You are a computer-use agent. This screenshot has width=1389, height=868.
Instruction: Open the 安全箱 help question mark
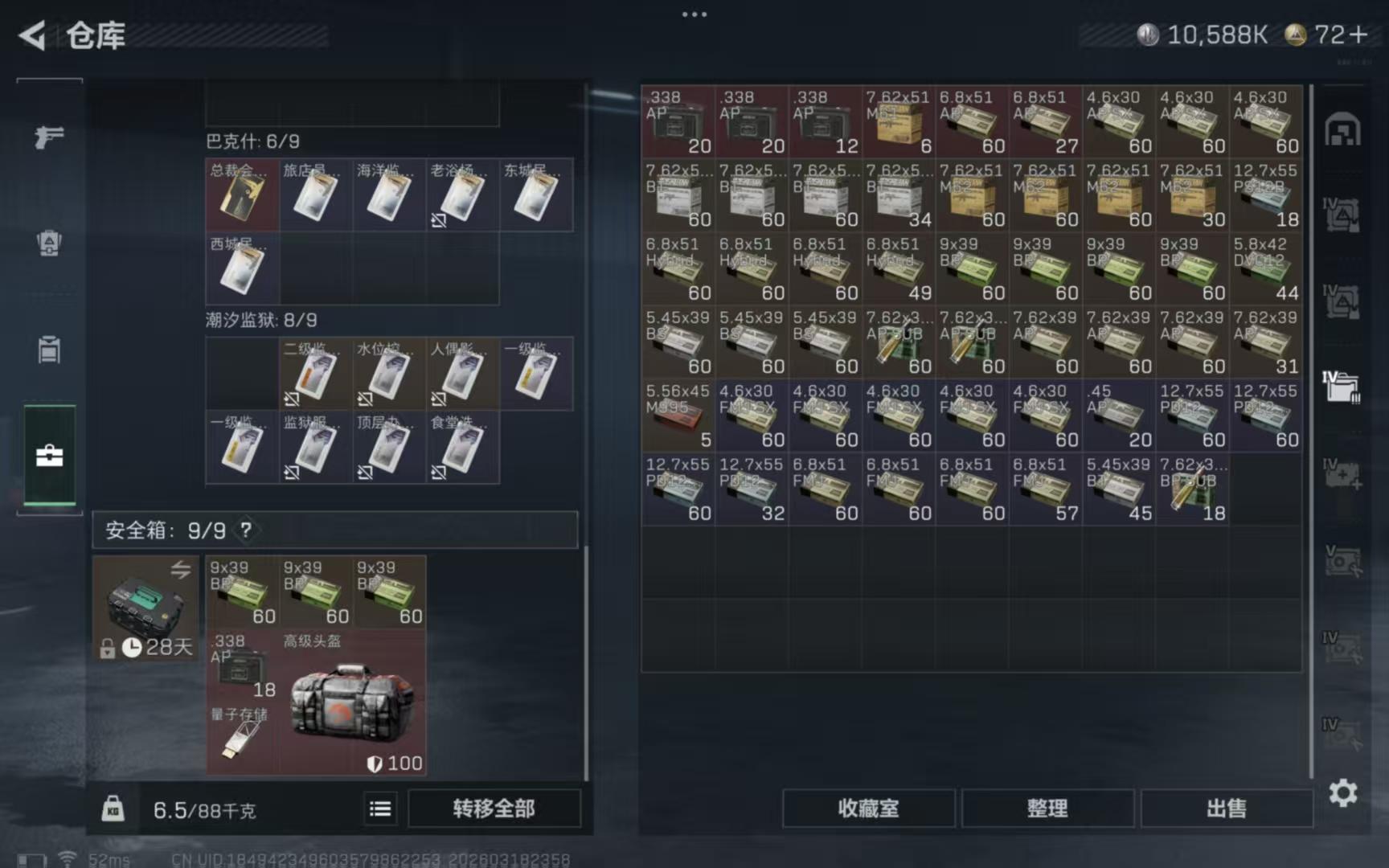pyautogui.click(x=246, y=530)
